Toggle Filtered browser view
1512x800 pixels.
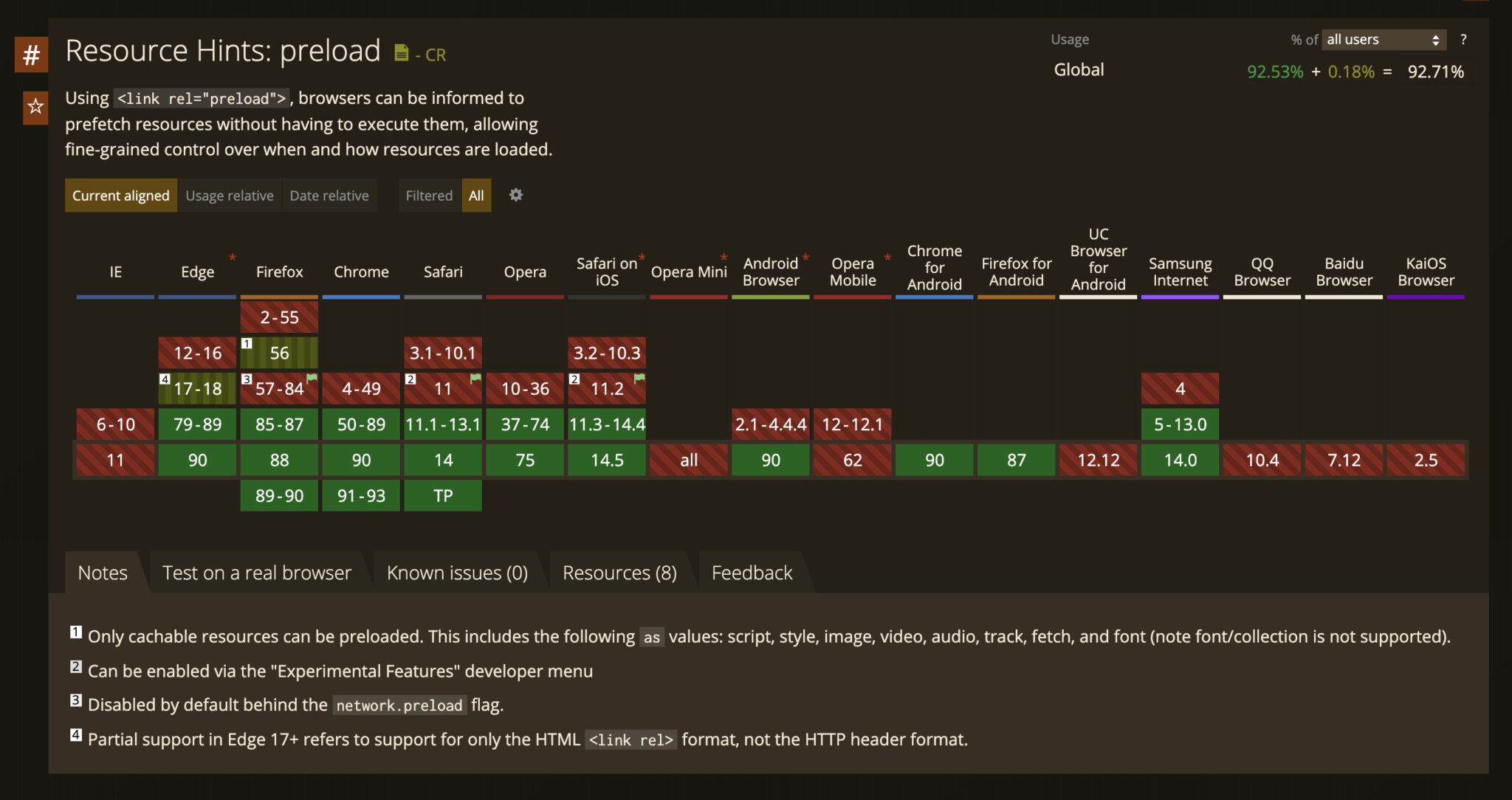coord(428,195)
